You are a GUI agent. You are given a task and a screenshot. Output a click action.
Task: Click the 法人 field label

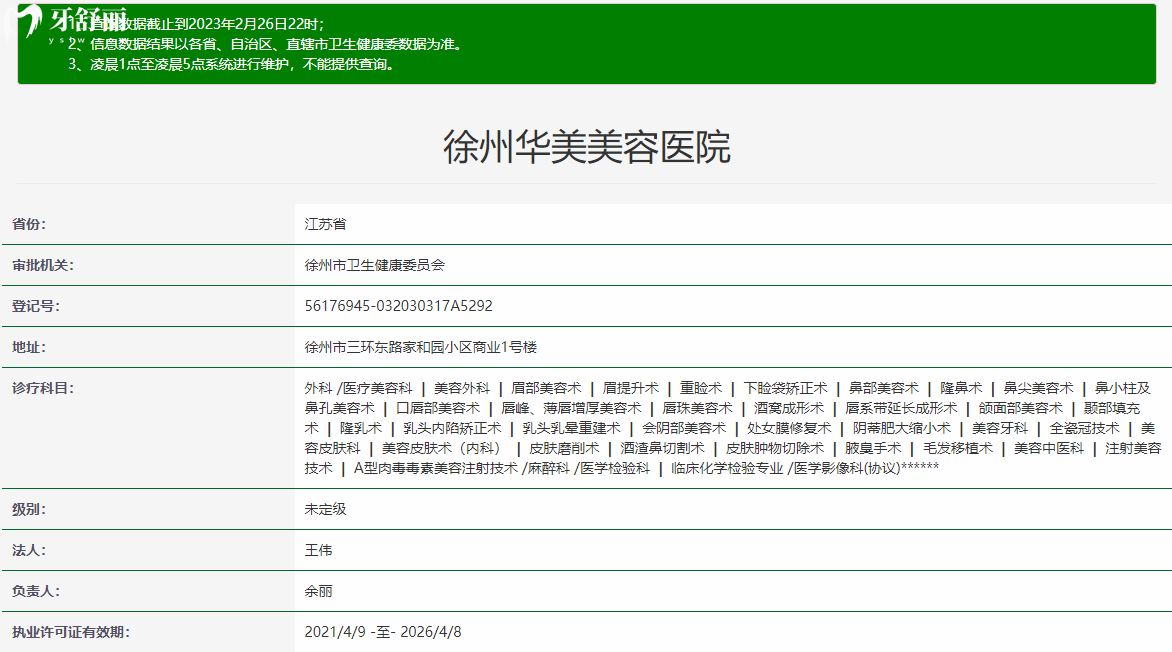pyautogui.click(x=29, y=551)
